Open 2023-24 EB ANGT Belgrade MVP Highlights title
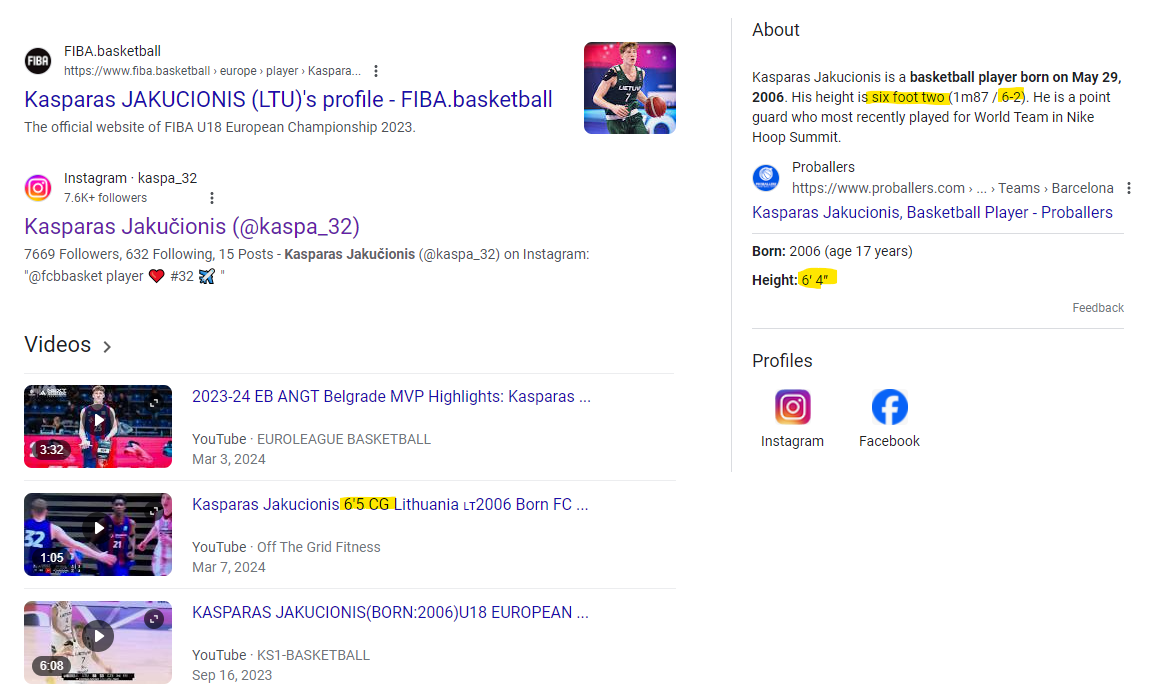The height and width of the screenshot is (690, 1163). 392,397
